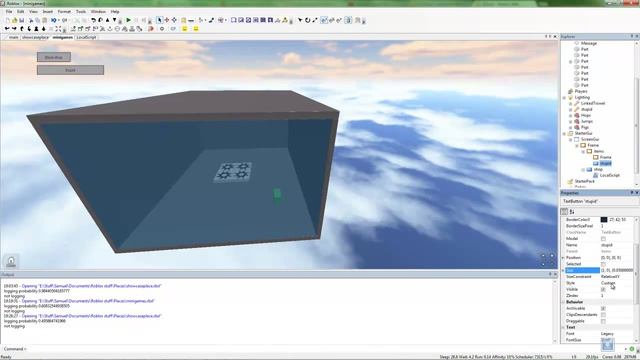Collapse the Behavior property section
This screenshot has width=640, height=360.
[x=563, y=302]
